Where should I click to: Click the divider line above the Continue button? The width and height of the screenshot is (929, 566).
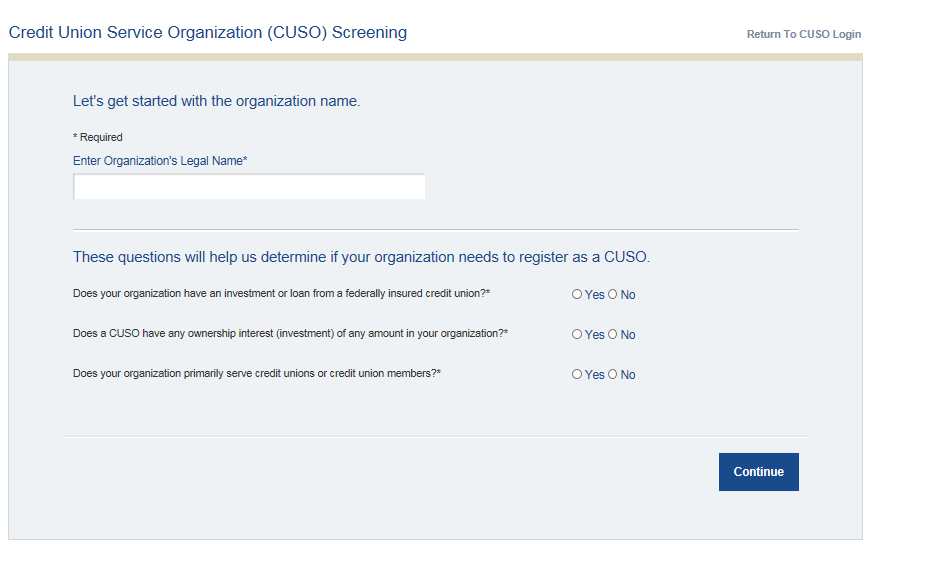[x=435, y=437]
